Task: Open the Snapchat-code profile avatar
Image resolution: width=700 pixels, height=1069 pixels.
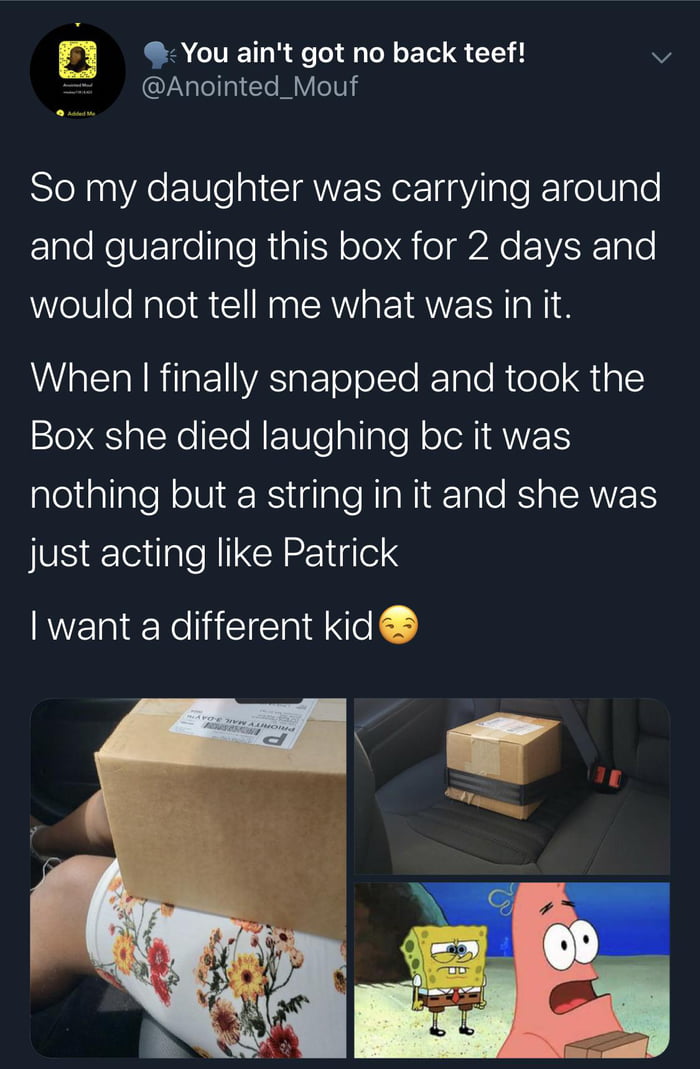Action: 77,70
